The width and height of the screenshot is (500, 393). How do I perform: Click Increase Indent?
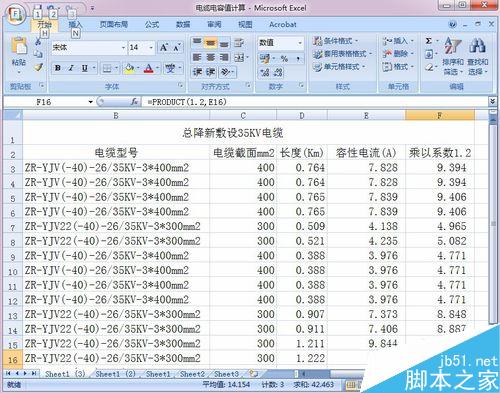coord(211,72)
